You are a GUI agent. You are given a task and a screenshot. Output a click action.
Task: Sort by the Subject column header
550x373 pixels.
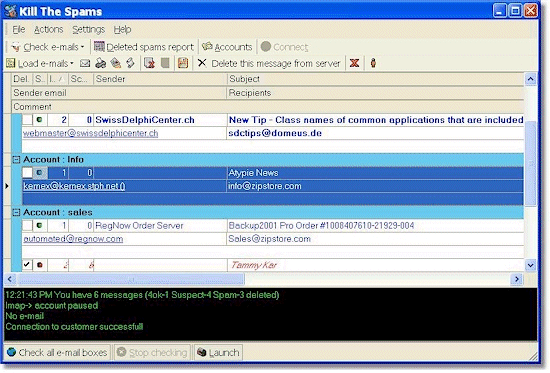(x=375, y=79)
